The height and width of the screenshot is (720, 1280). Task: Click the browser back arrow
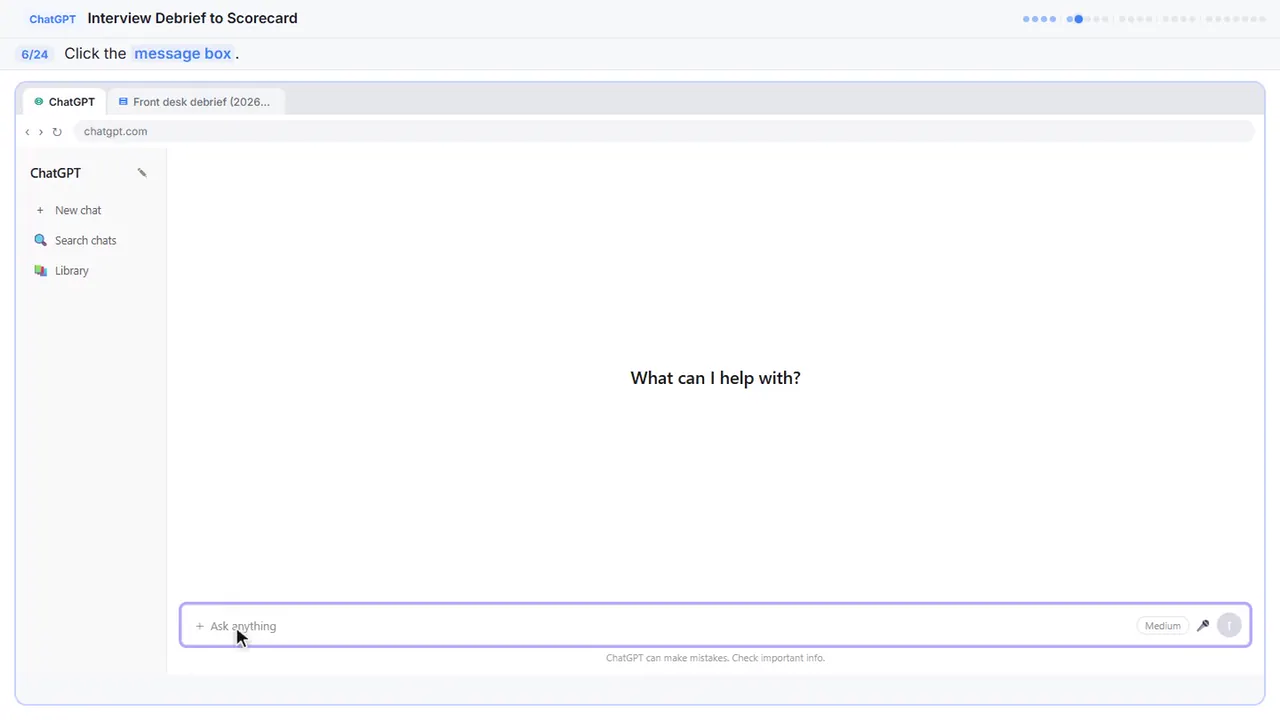(x=27, y=131)
